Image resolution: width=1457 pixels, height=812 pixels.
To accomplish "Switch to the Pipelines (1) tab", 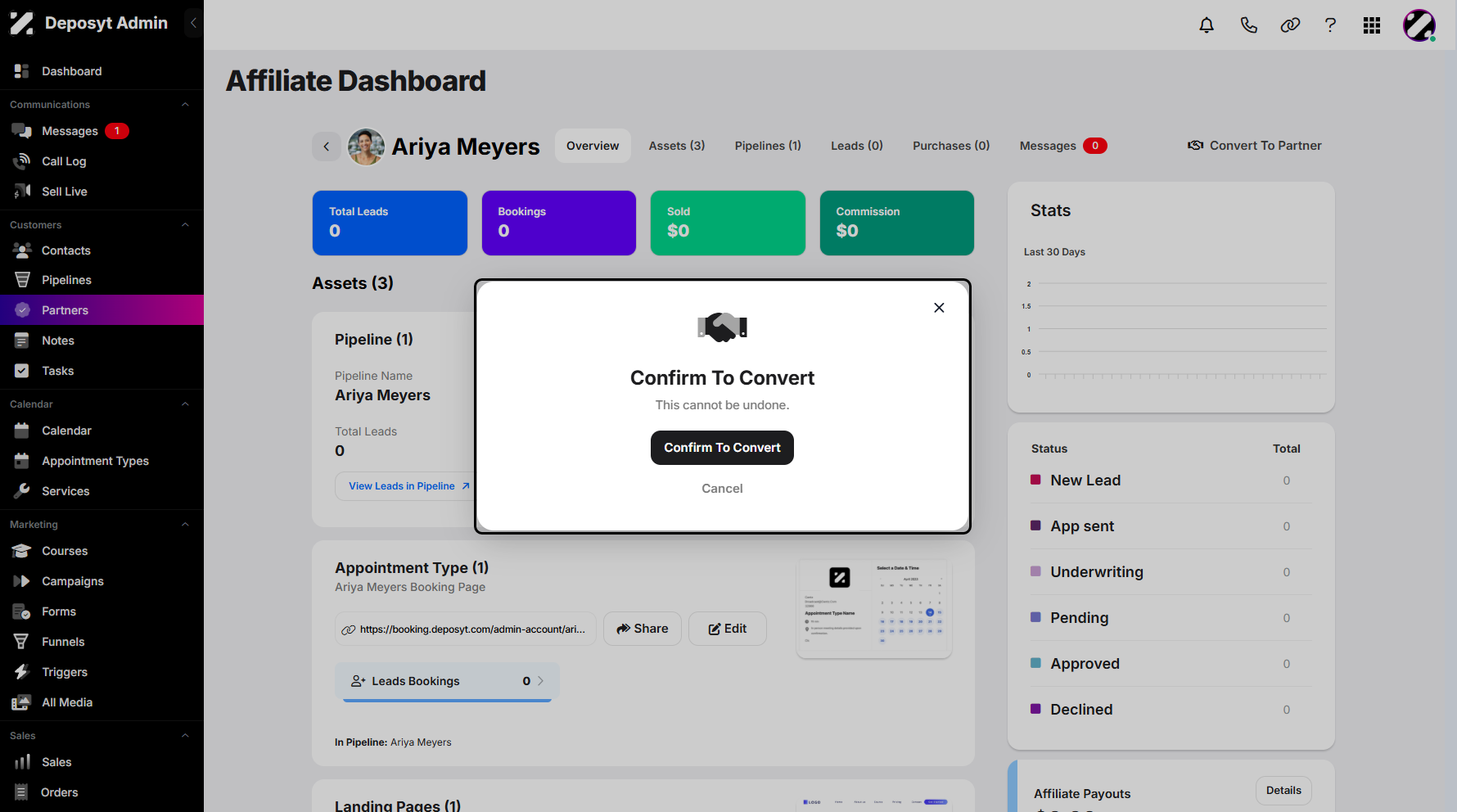I will point(768,146).
